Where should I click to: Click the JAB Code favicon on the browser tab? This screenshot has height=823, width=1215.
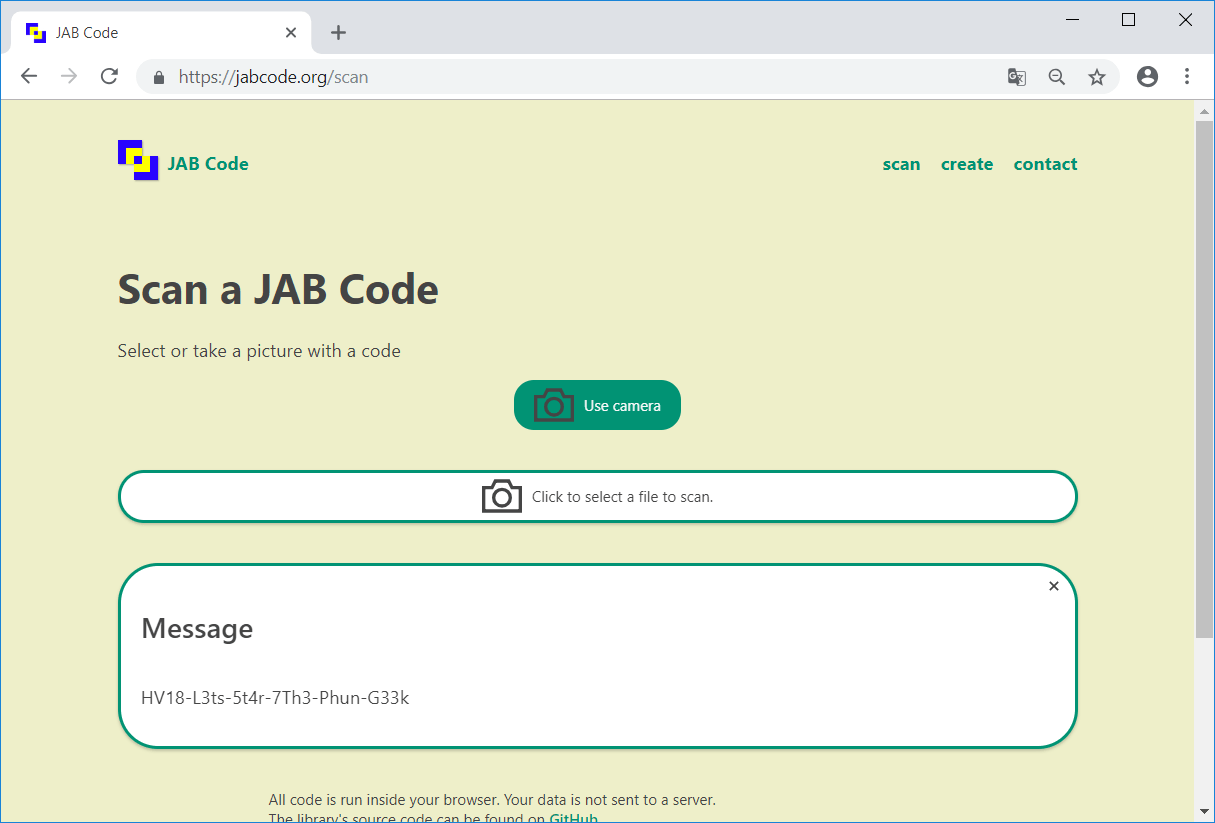(x=36, y=32)
